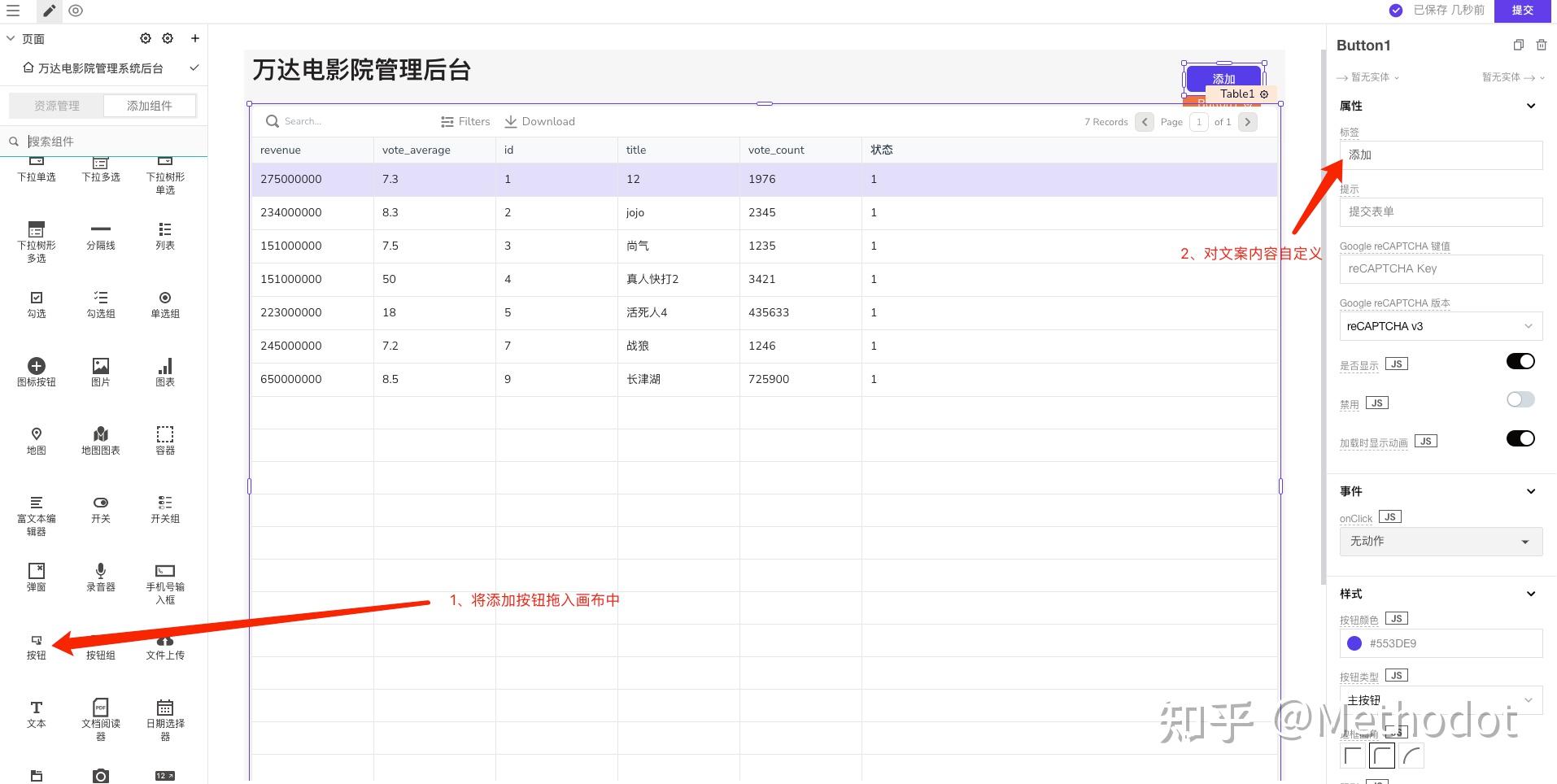The image size is (1557, 784).
Task: Open the outgoing 暂无实体 entity dropdown
Action: coord(1513,77)
